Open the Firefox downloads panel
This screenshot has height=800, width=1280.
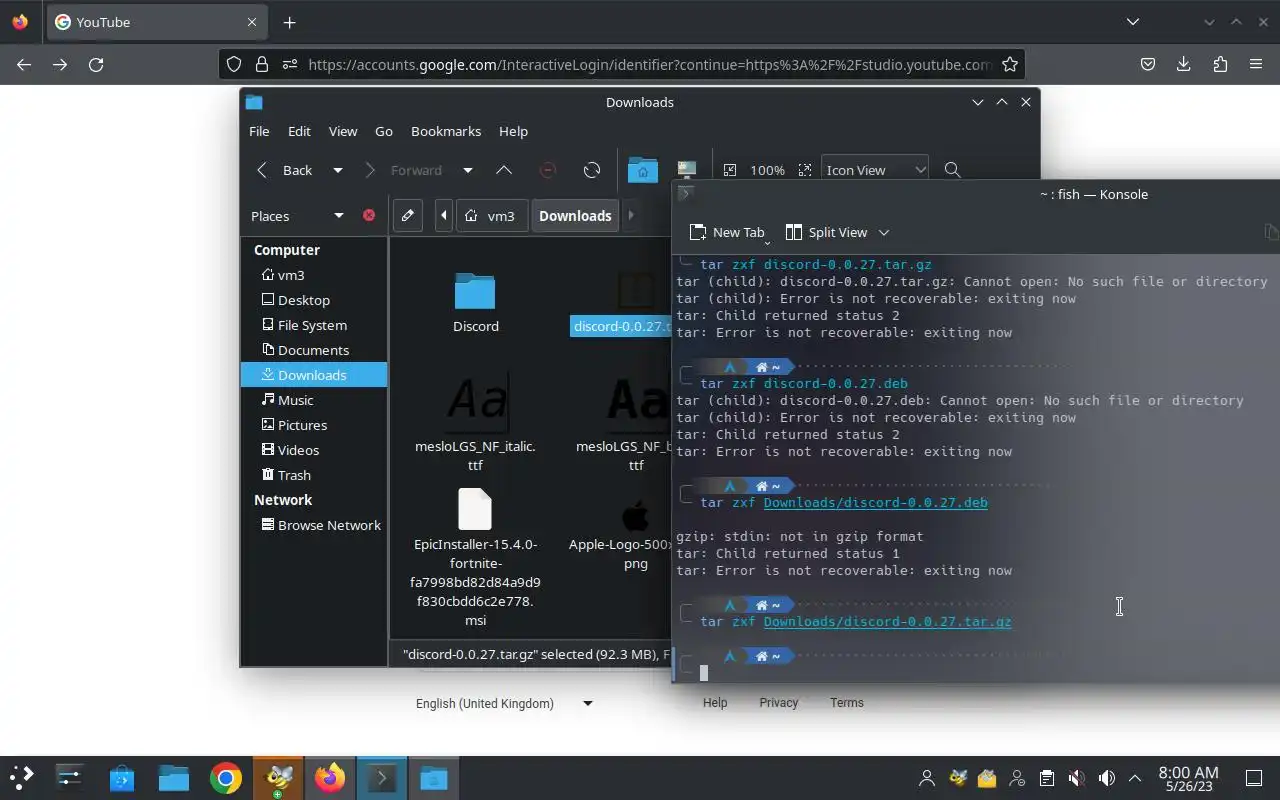click(1184, 64)
